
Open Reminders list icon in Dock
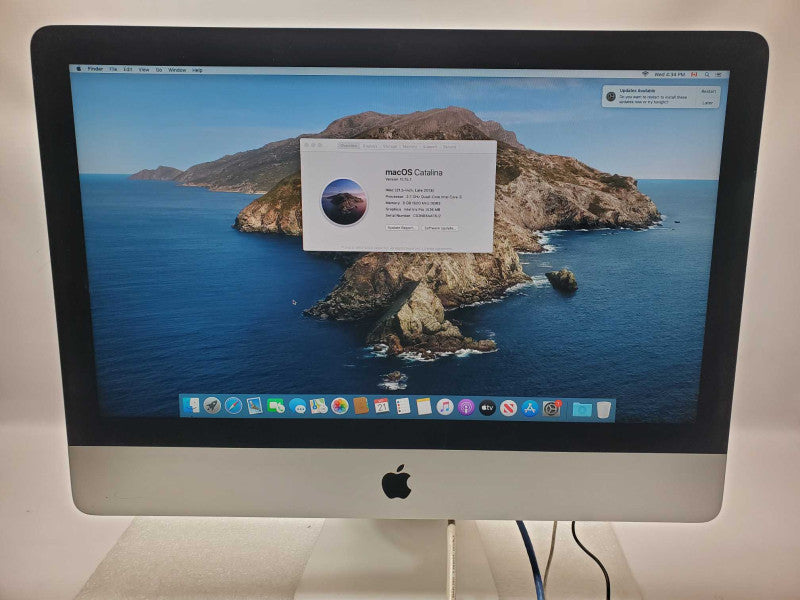tap(403, 407)
